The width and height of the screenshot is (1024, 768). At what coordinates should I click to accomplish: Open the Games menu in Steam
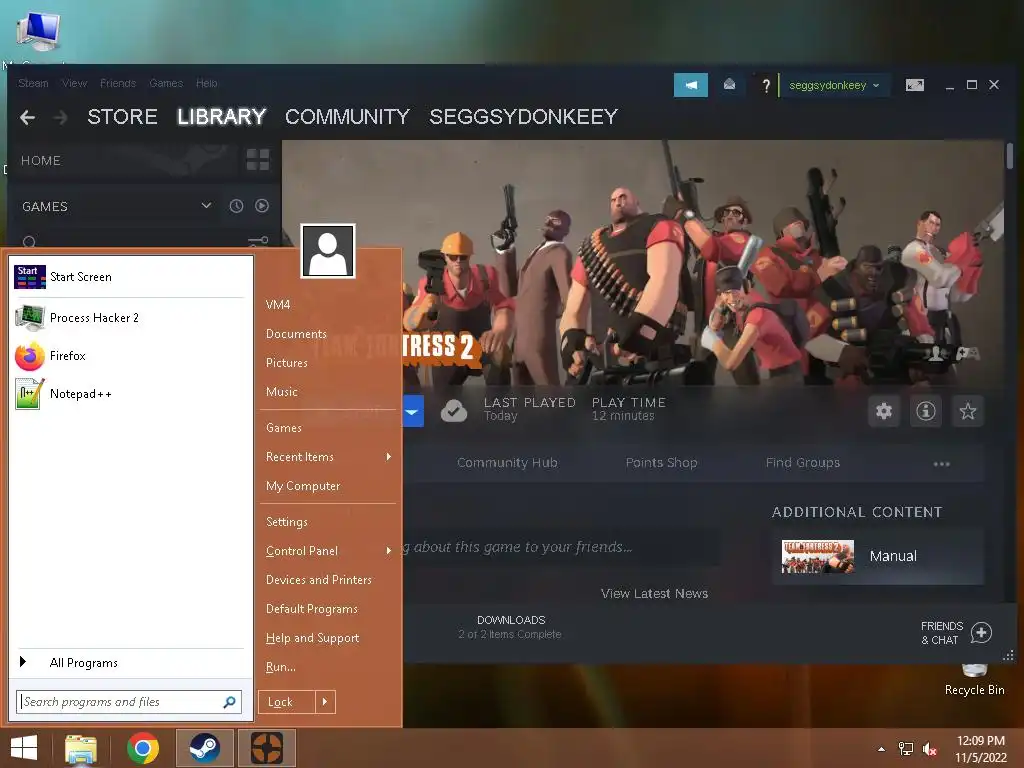point(166,83)
